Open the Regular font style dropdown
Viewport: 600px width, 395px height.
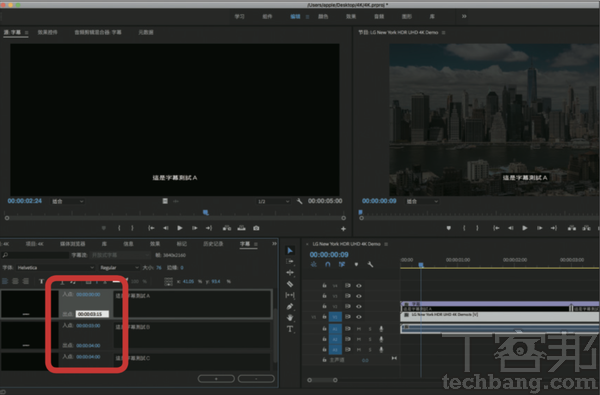pos(119,268)
